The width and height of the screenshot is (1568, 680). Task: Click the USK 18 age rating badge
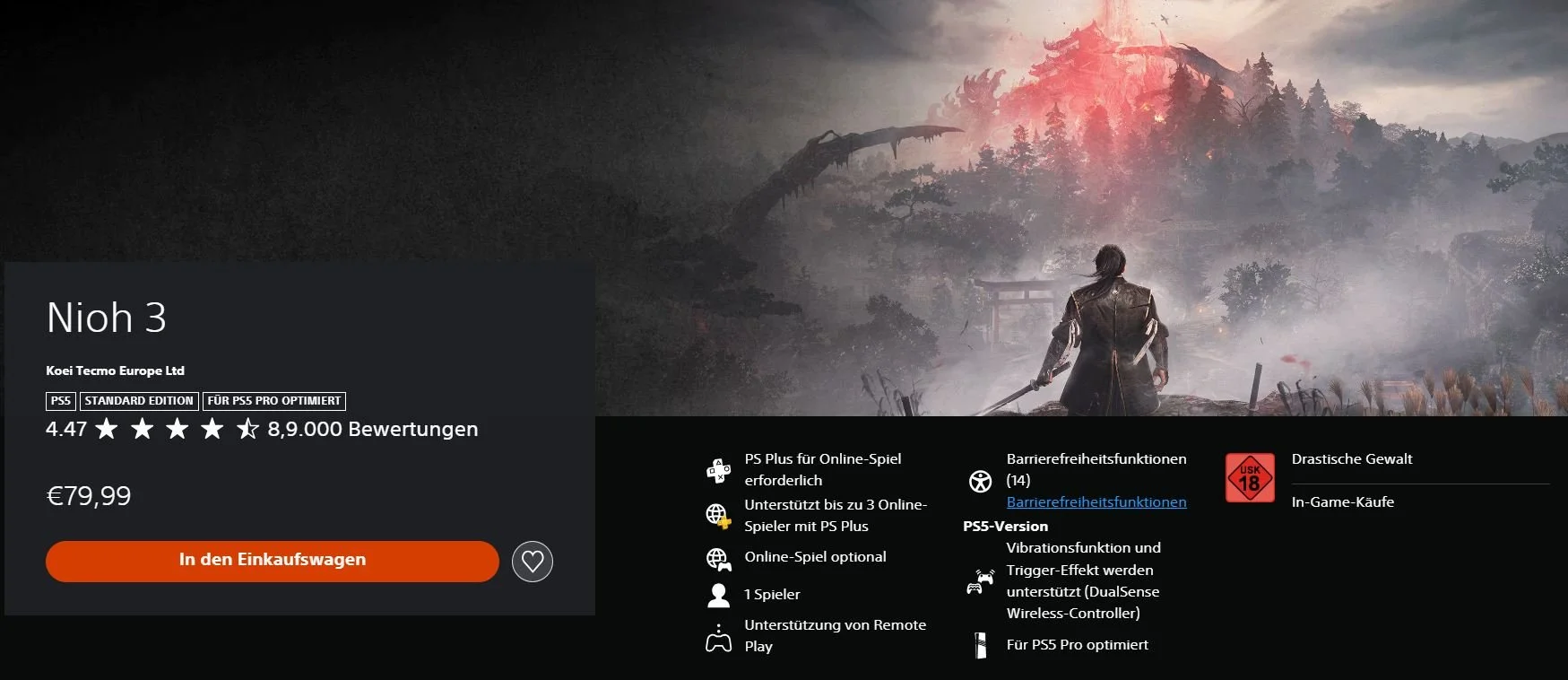[1250, 478]
